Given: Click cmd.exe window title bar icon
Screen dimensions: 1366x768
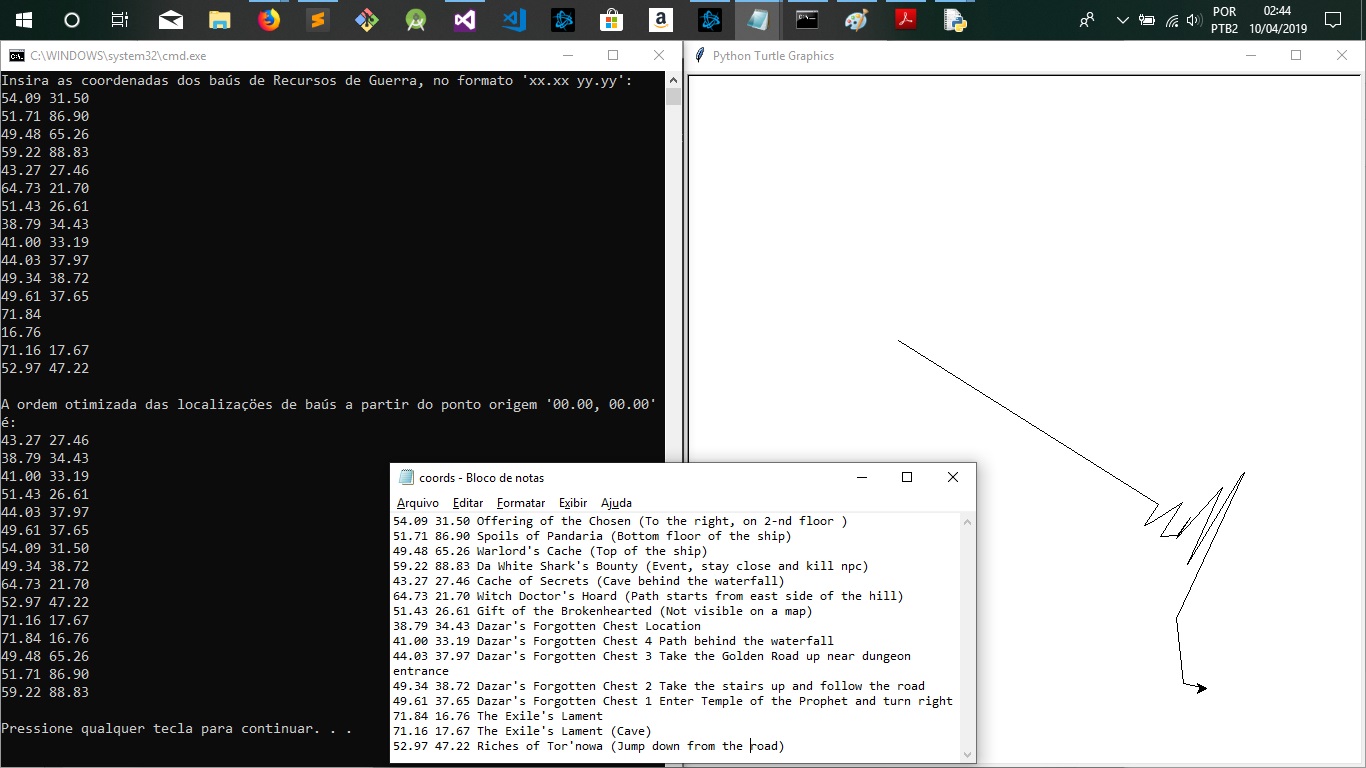Looking at the screenshot, I should pos(17,56).
